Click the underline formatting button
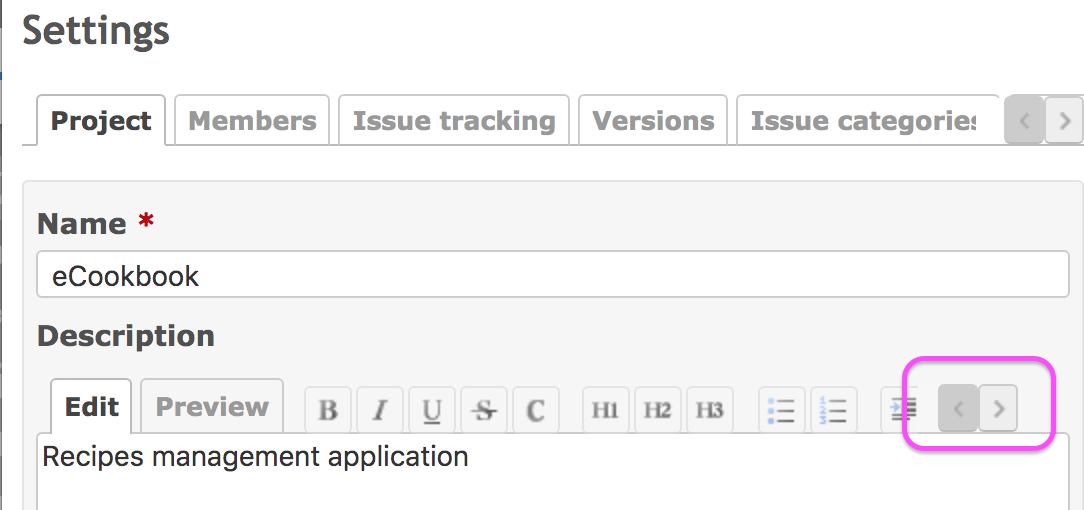Image resolution: width=1084 pixels, height=510 pixels. 432,410
